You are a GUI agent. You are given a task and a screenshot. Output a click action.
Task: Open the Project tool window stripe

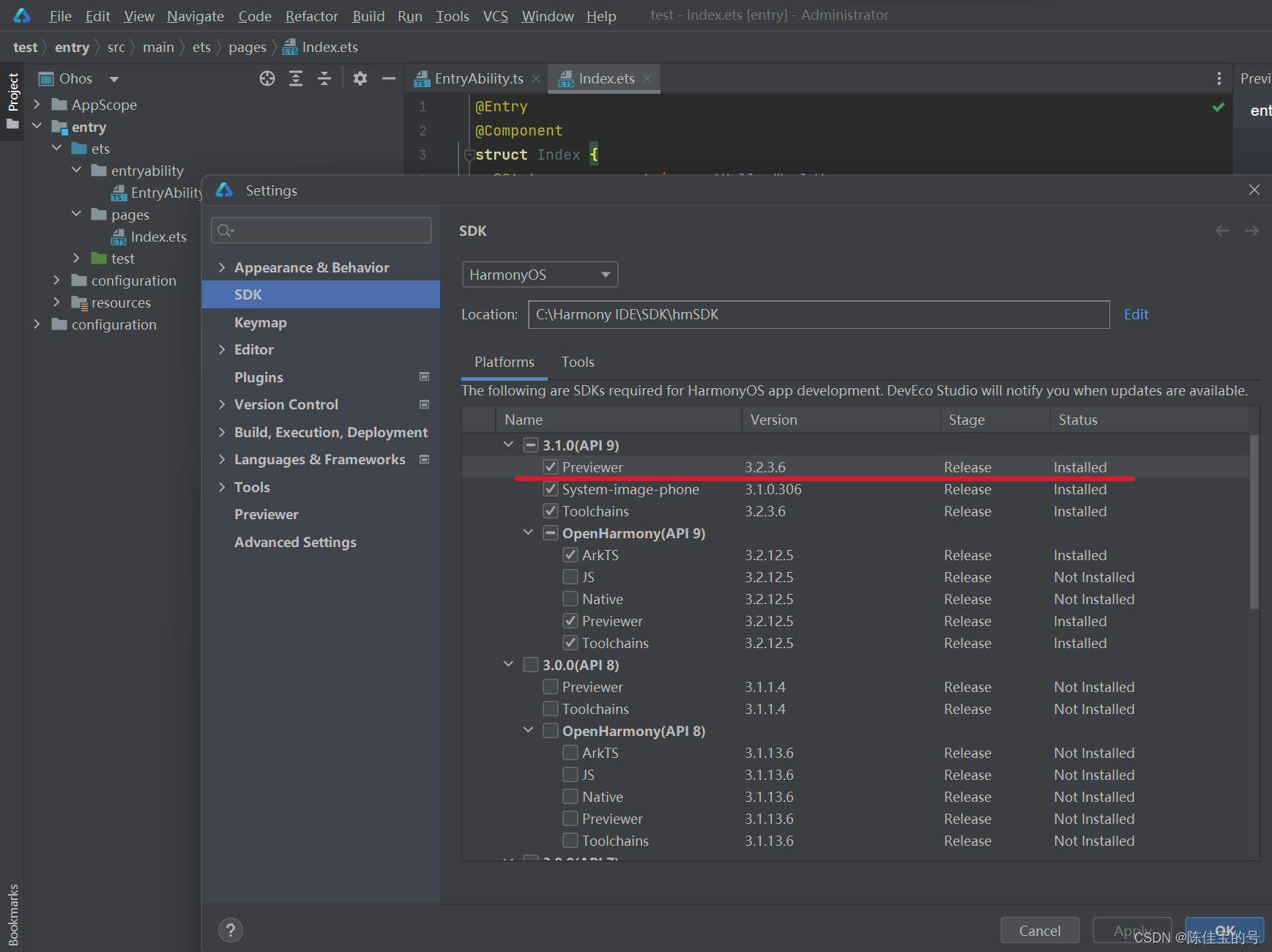pos(12,101)
